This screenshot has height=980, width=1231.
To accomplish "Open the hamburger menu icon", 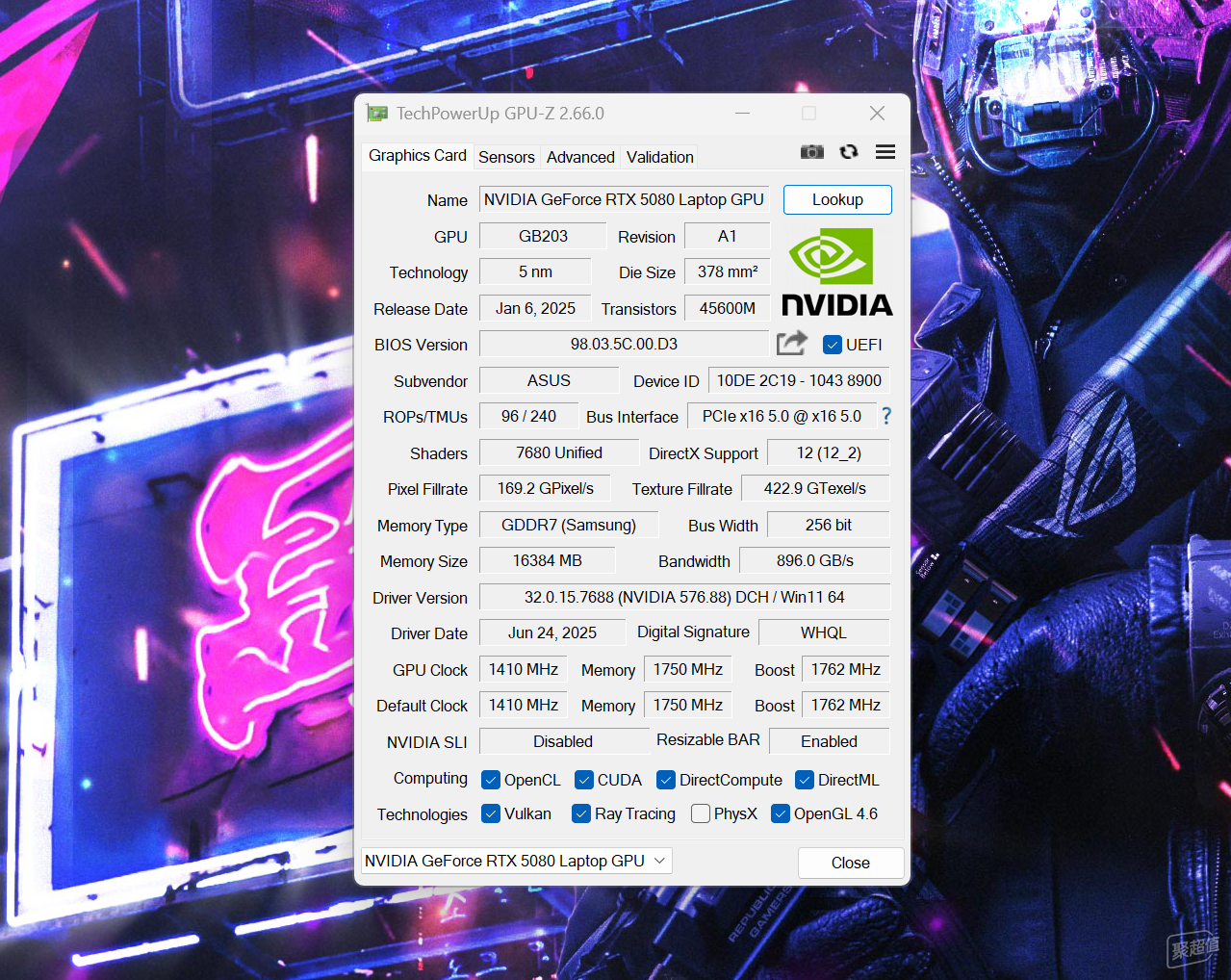I will tap(885, 152).
